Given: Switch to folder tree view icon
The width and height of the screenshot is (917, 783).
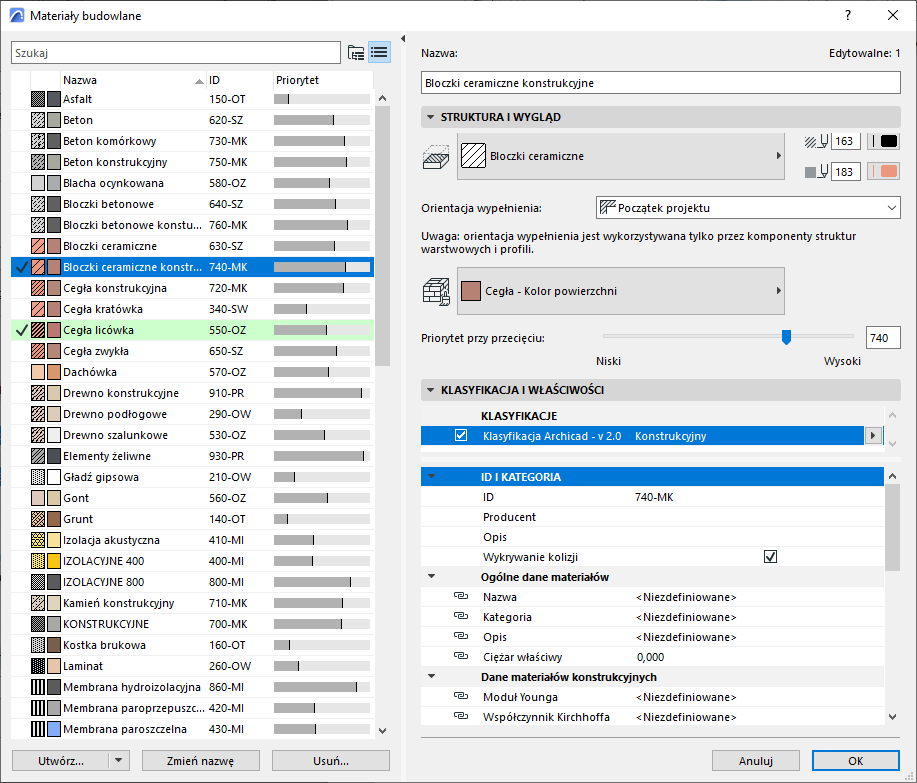Looking at the screenshot, I should point(356,53).
